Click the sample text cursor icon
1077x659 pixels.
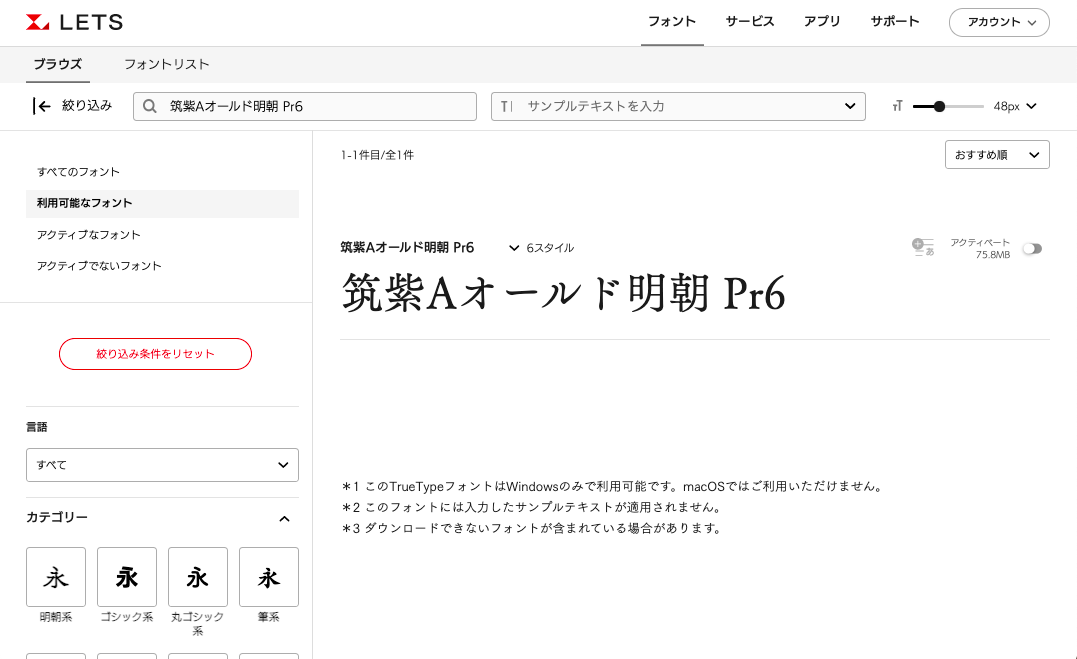[x=506, y=107]
